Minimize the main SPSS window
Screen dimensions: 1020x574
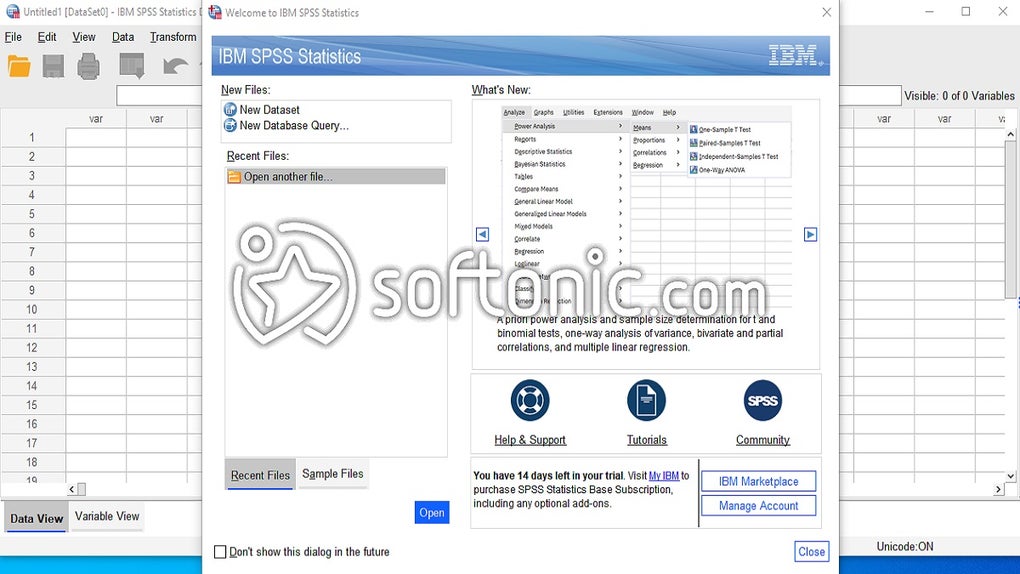point(929,12)
